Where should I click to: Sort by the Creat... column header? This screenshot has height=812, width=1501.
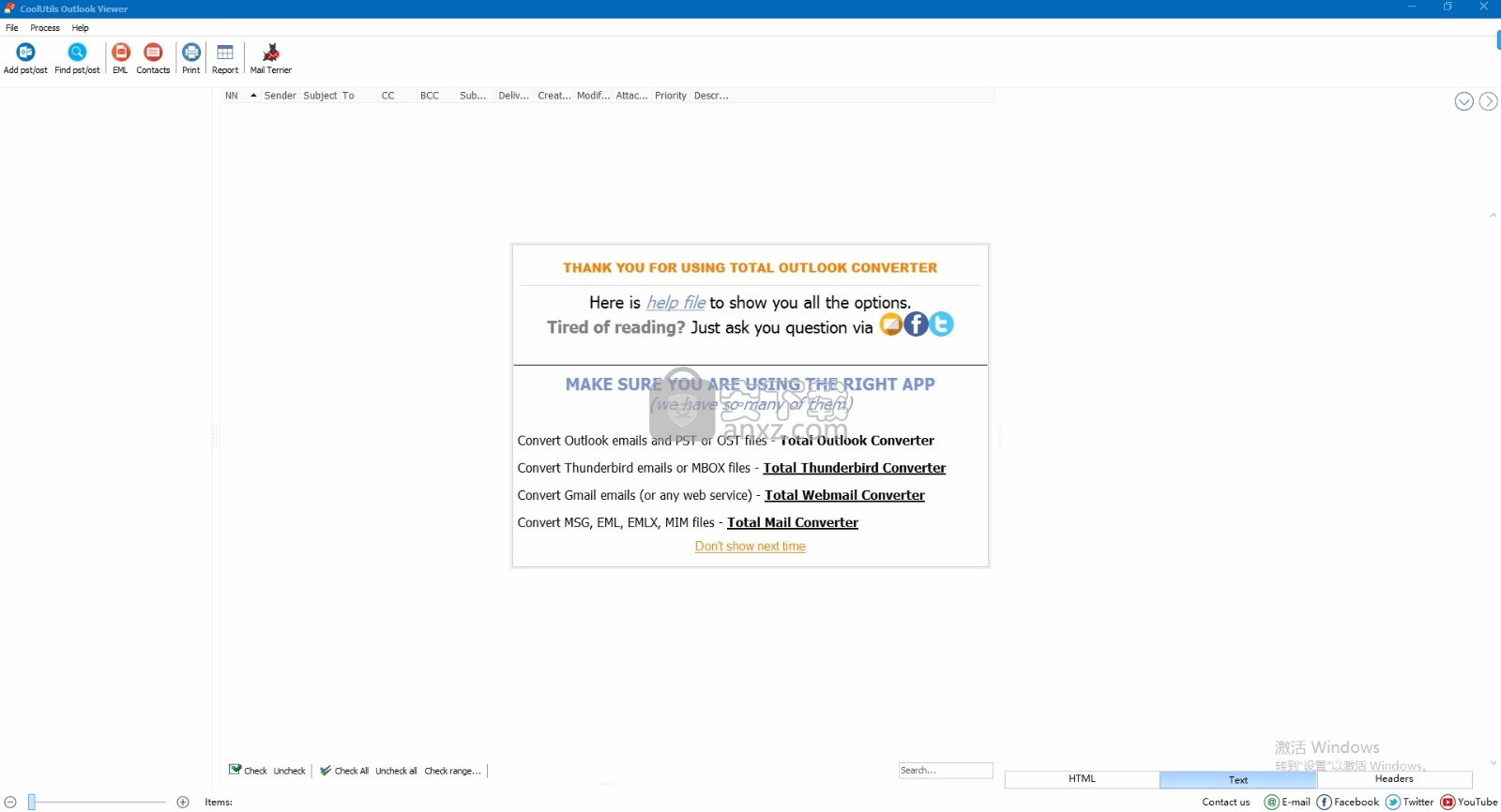pos(553,96)
